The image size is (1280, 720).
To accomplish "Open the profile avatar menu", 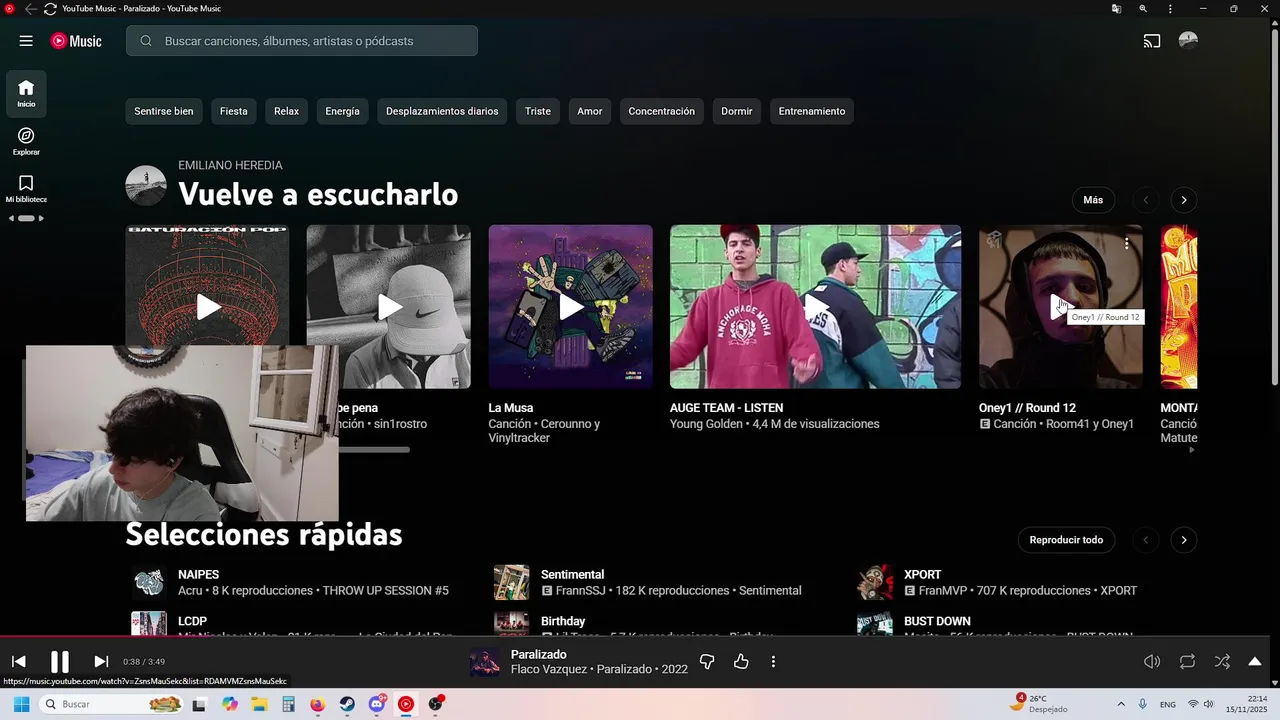I will 1188,40.
